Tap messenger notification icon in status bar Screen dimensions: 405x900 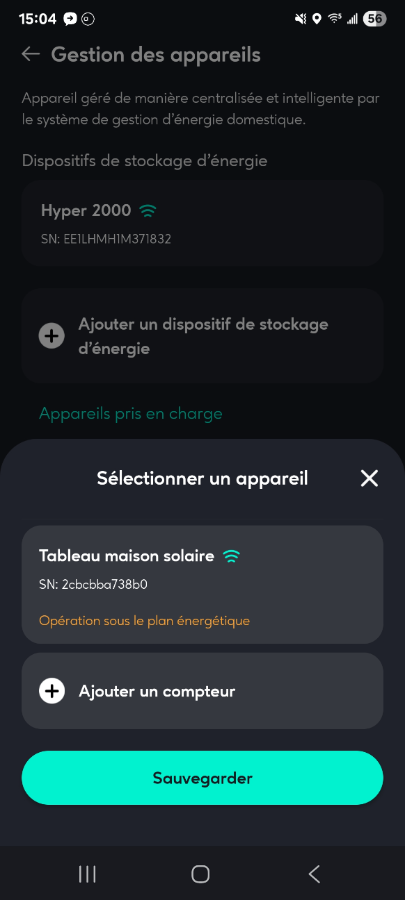tap(71, 19)
